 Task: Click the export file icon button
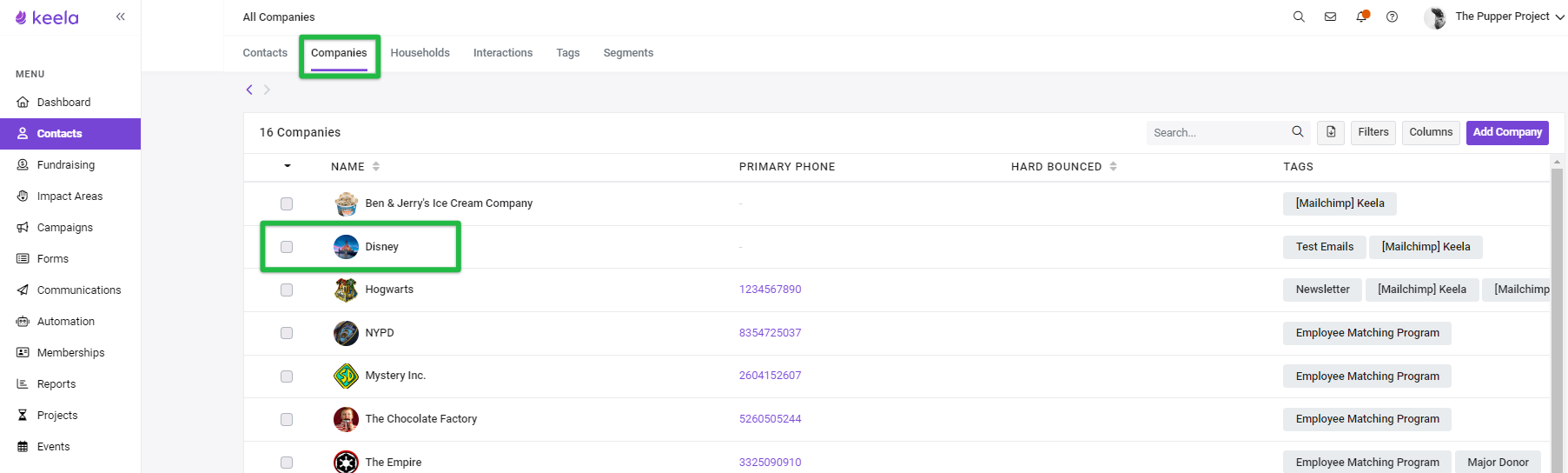[1331, 132]
